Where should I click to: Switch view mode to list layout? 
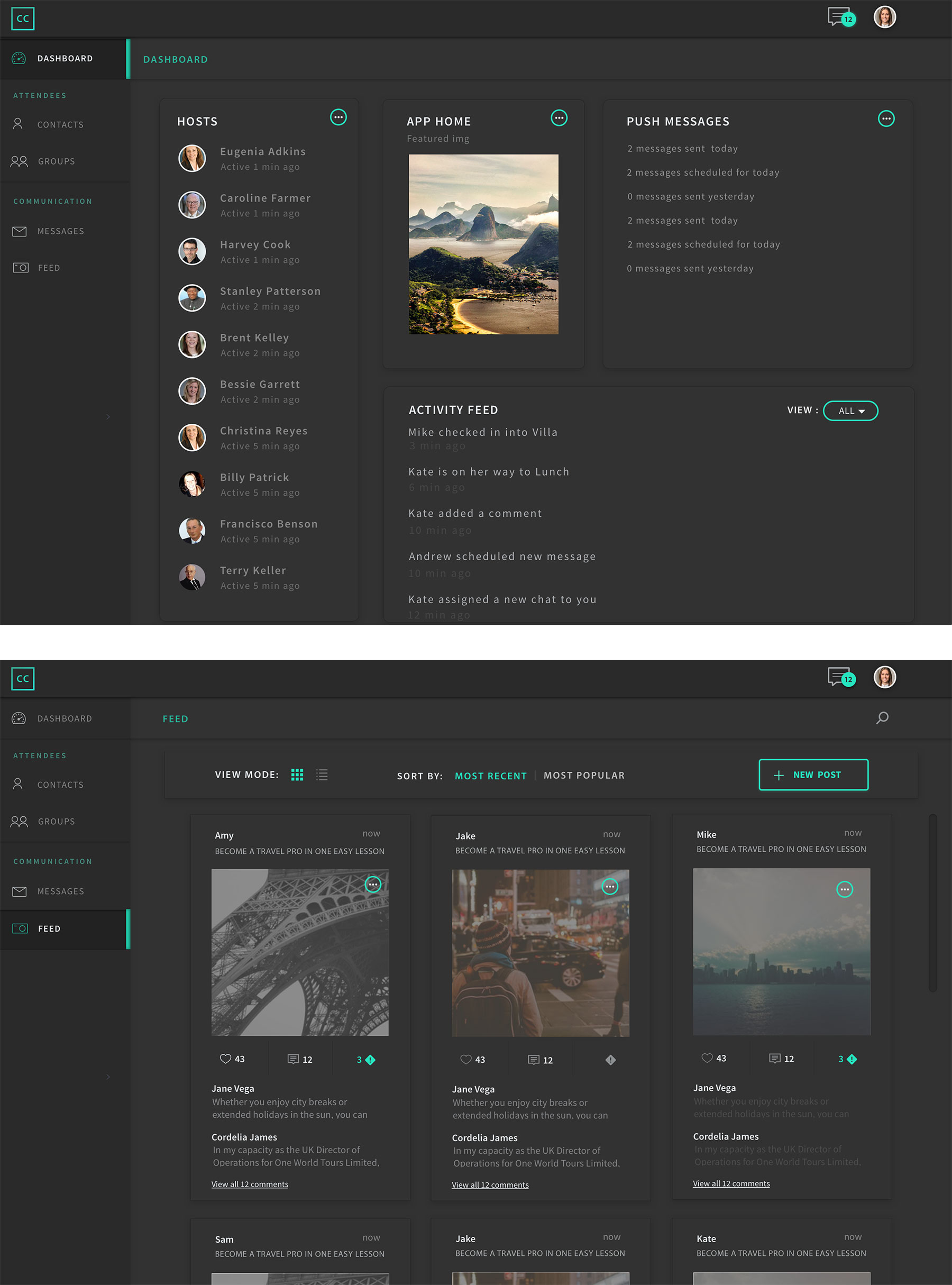[322, 775]
